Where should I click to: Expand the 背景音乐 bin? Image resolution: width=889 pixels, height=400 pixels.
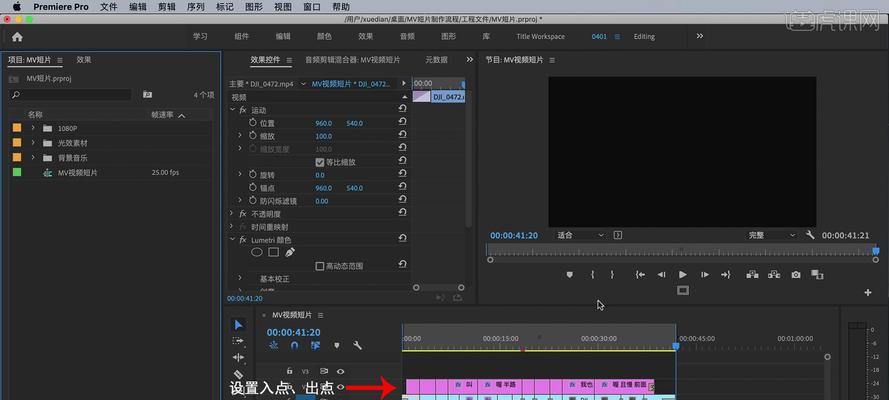click(x=33, y=158)
